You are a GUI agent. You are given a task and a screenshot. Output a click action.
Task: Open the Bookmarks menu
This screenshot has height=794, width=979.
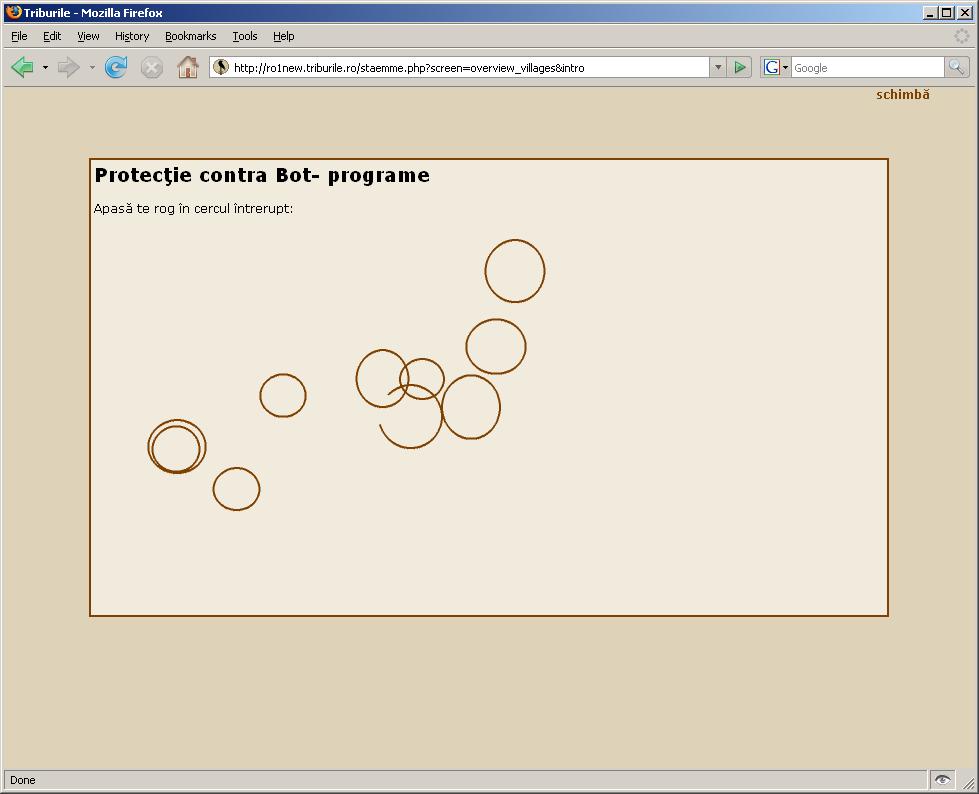click(x=190, y=36)
